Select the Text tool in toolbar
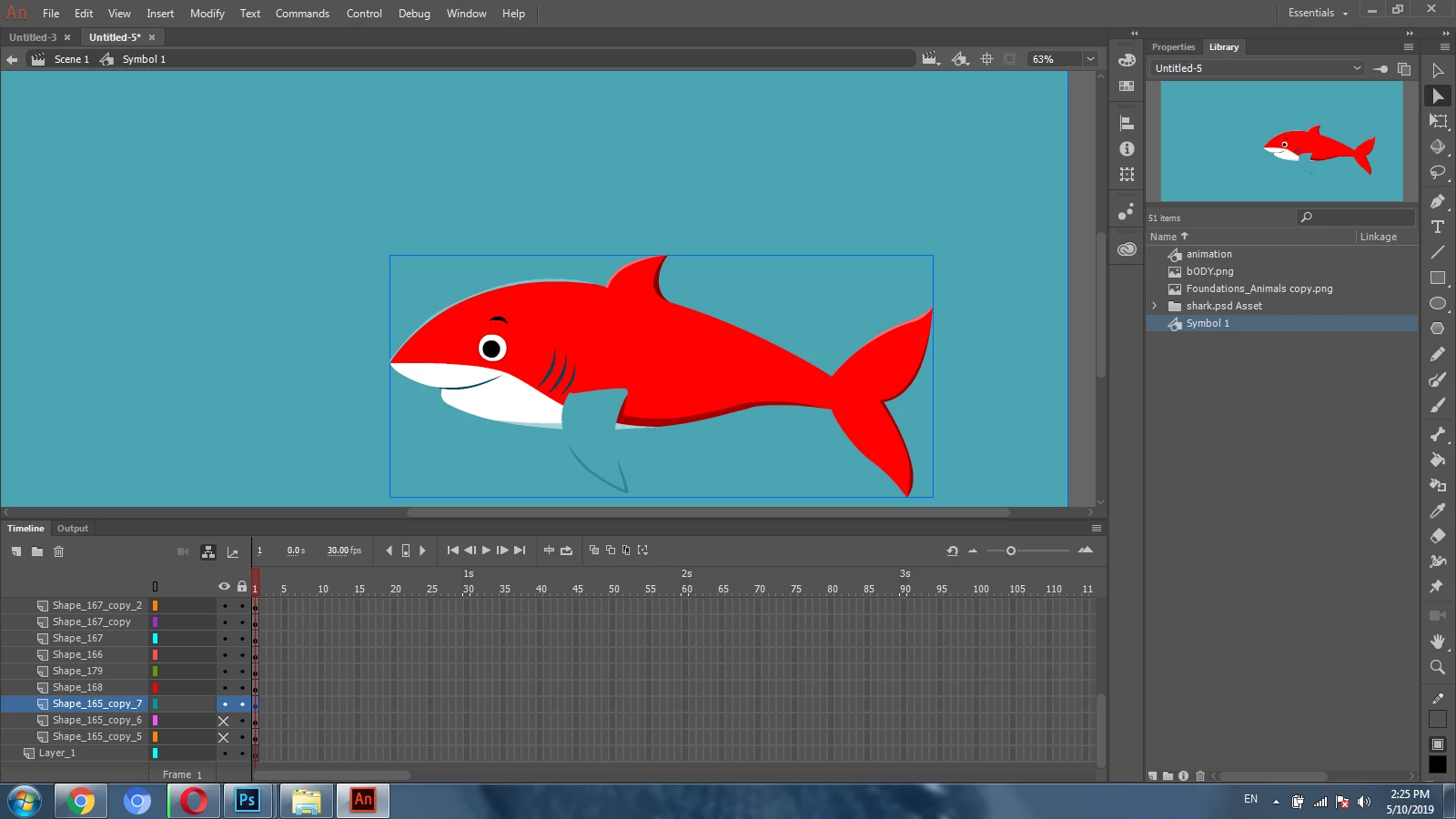This screenshot has height=819, width=1456. coord(1438,227)
